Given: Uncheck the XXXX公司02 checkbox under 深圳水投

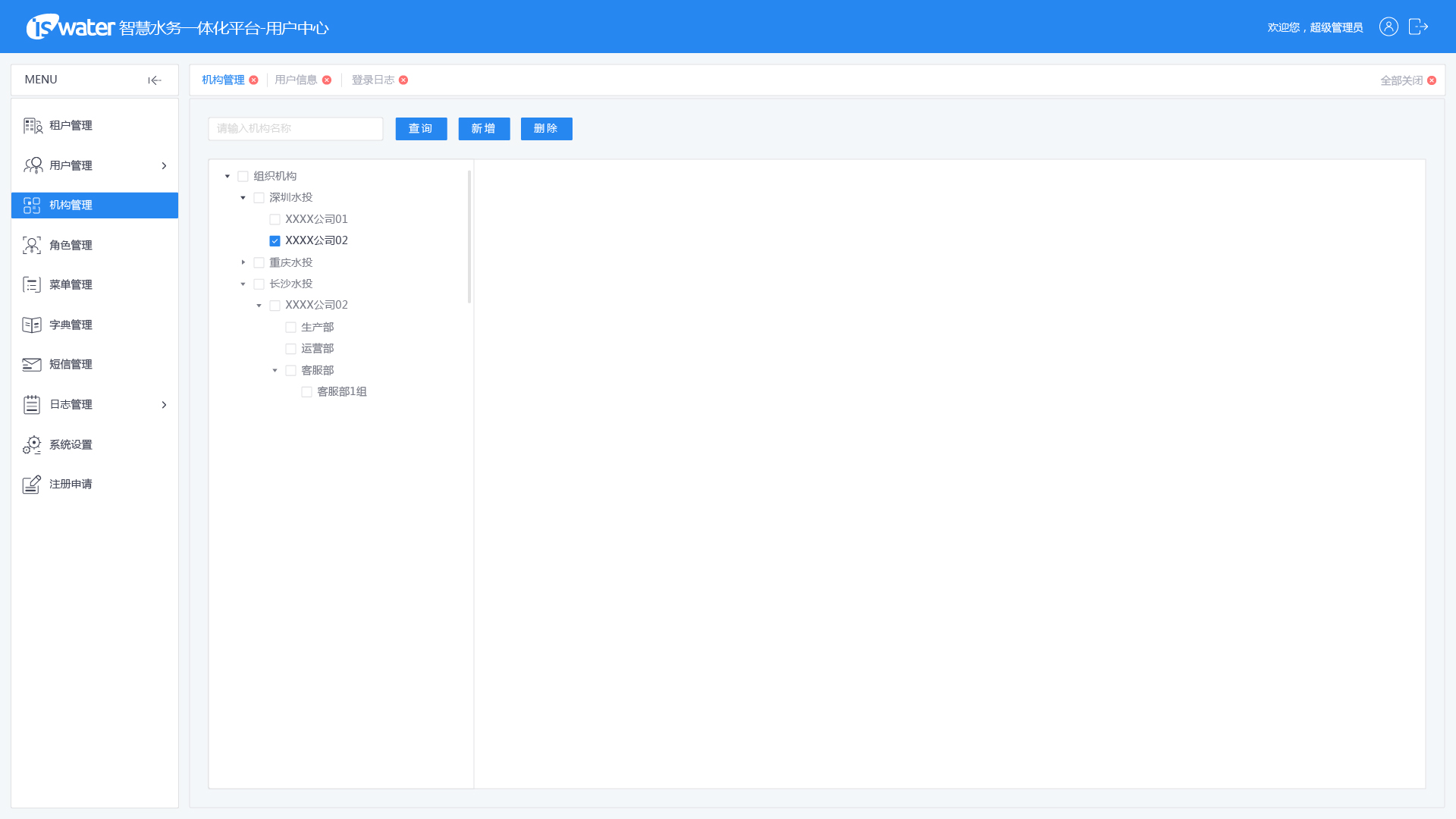Looking at the screenshot, I should (x=275, y=241).
